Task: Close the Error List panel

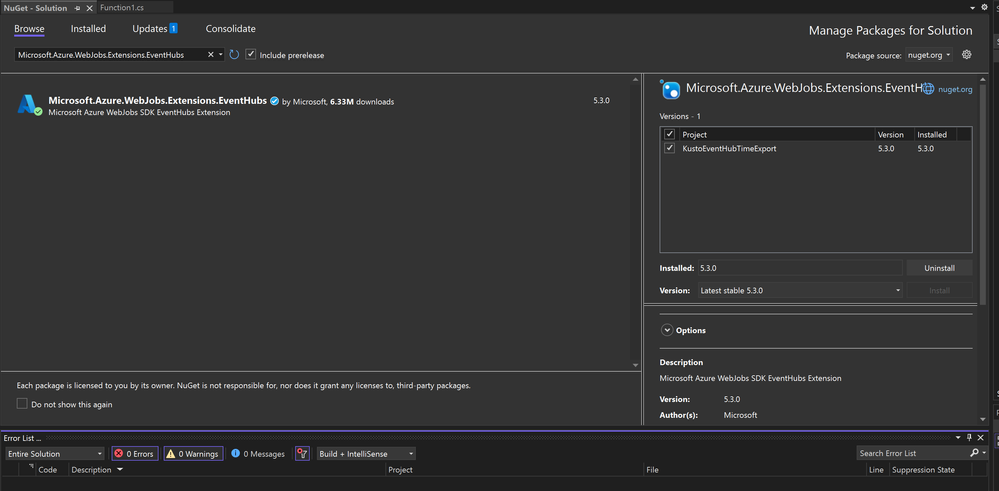Action: pos(981,438)
